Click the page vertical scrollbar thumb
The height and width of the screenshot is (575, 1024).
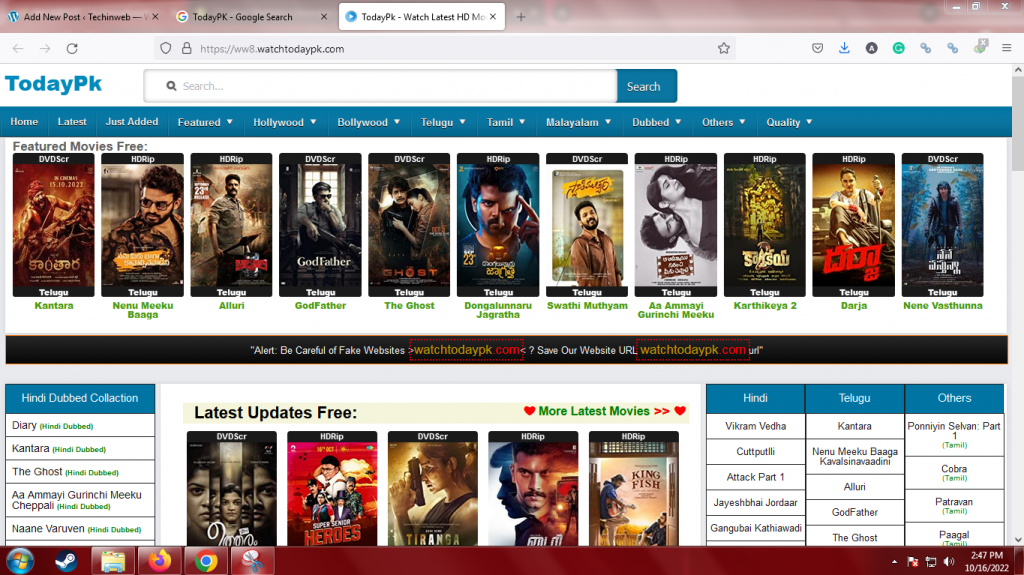1017,125
